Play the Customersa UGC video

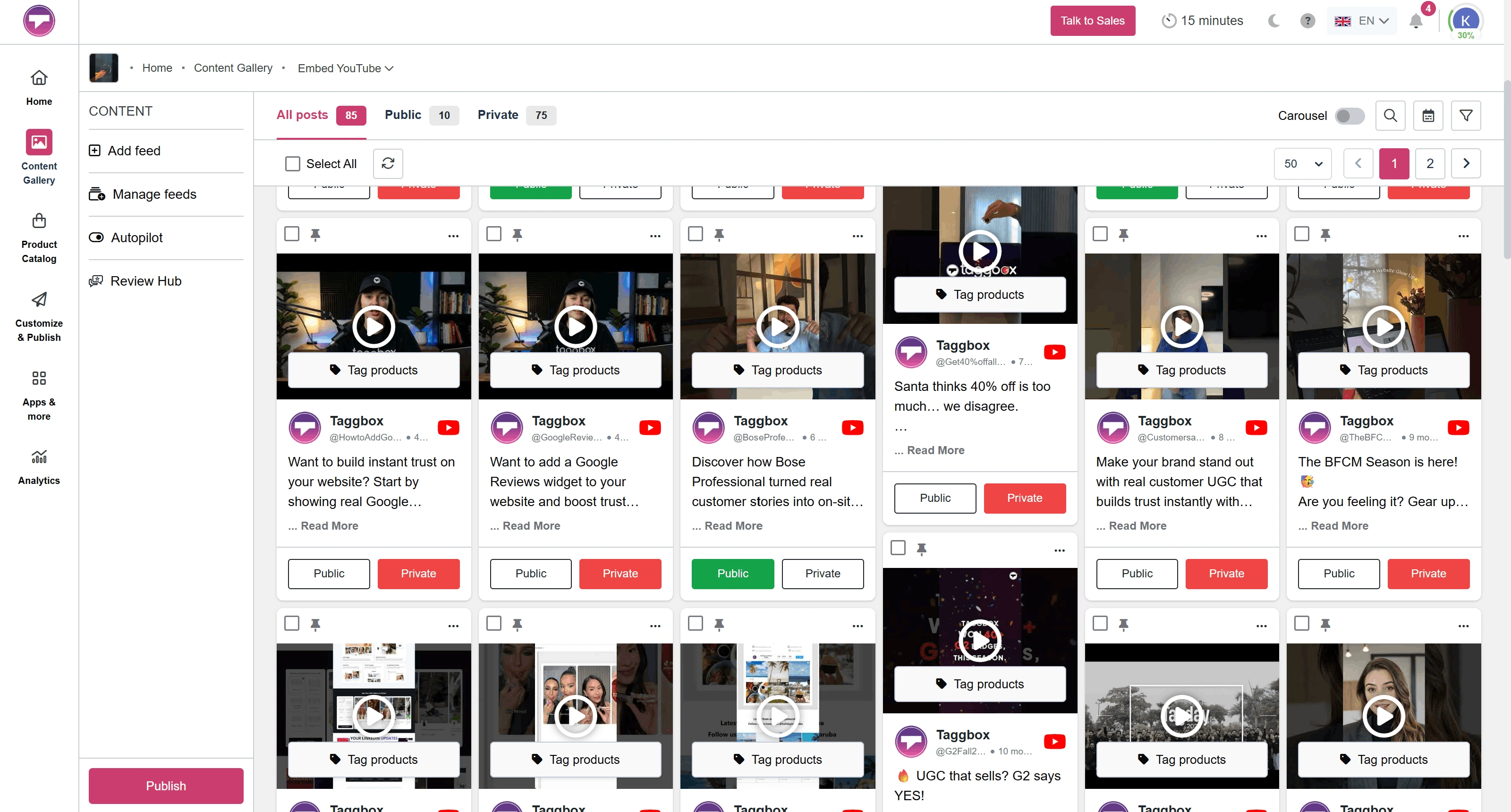(x=1182, y=326)
